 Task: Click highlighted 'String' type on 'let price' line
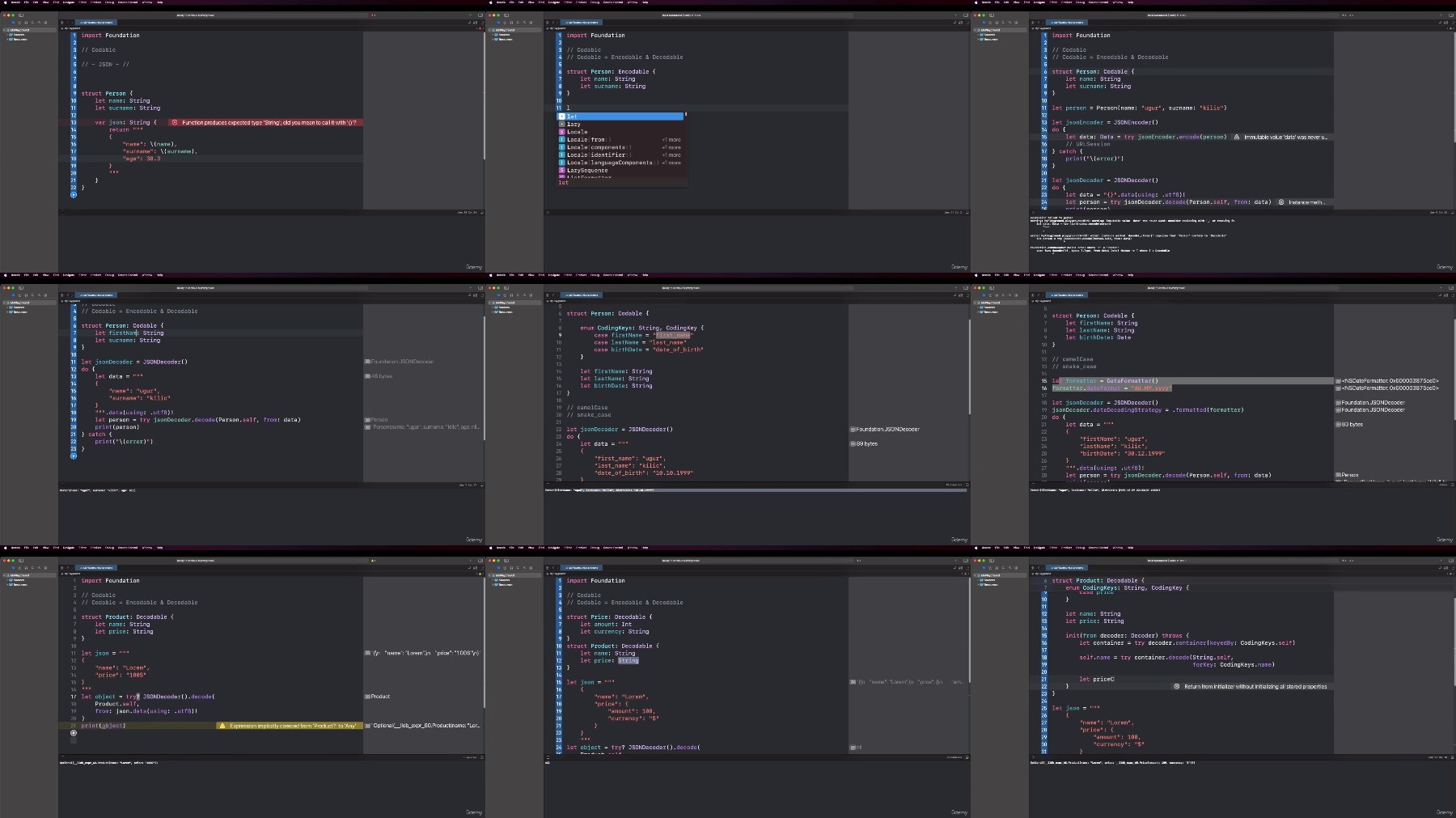click(629, 661)
